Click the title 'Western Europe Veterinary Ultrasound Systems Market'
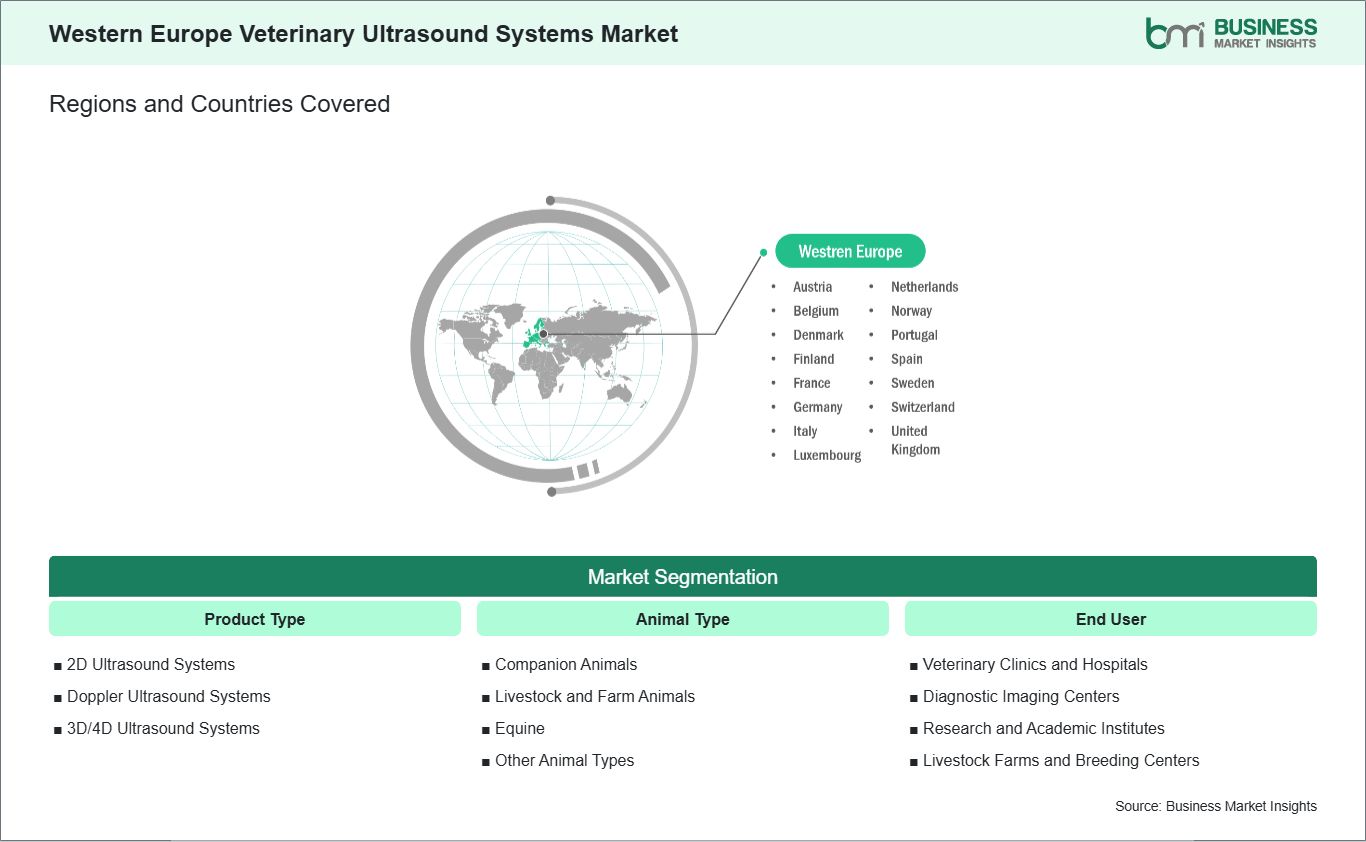This screenshot has width=1366, height=842. [x=364, y=34]
